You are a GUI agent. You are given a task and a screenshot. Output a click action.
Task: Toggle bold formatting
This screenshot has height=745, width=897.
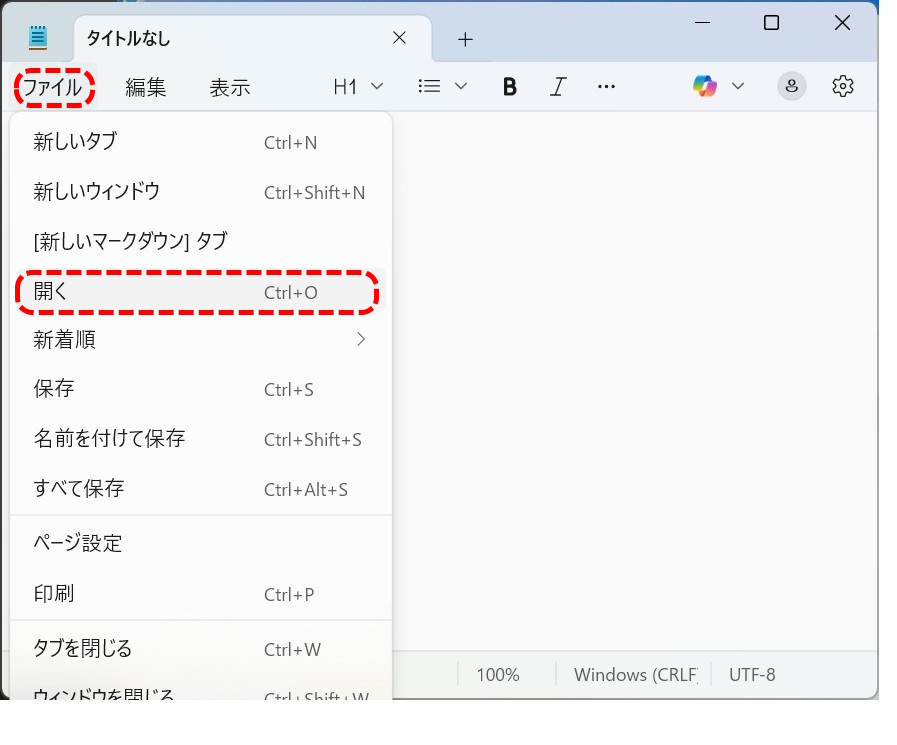510,86
